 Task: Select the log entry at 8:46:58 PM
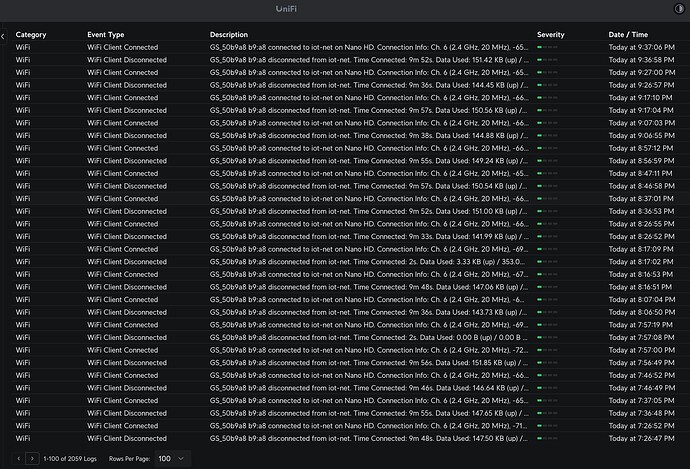tap(350, 186)
